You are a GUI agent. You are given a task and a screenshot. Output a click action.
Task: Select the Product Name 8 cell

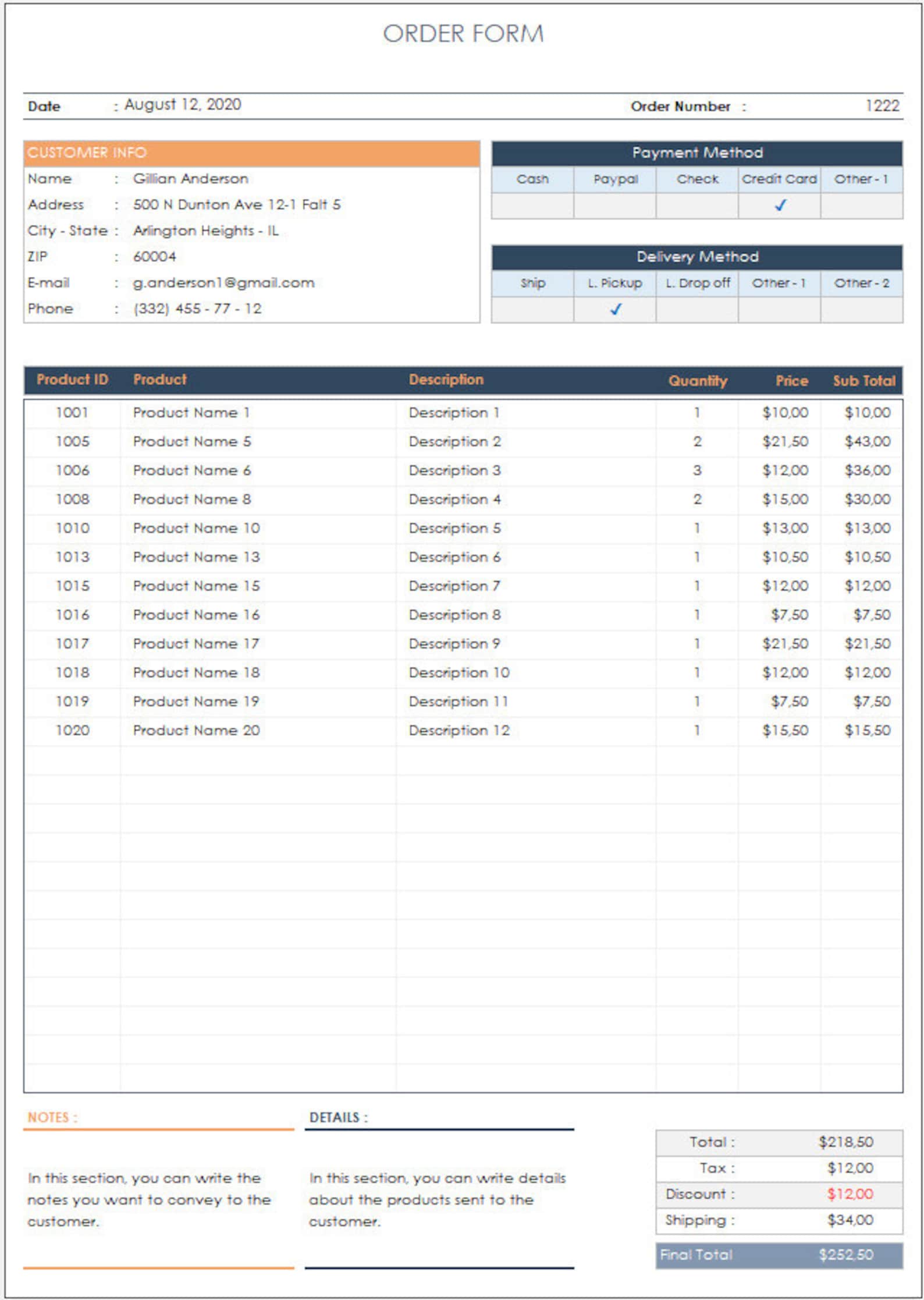pyautogui.click(x=258, y=500)
